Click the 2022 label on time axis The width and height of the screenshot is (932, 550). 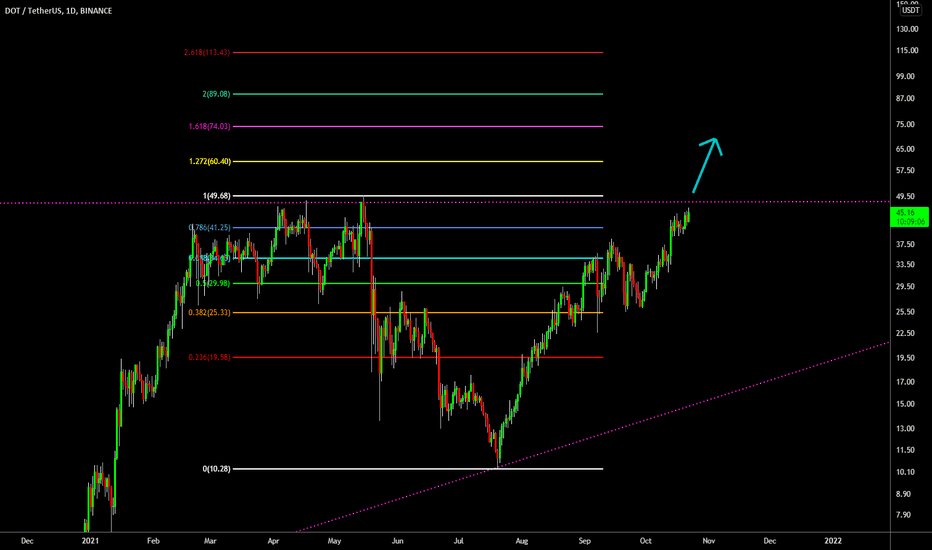click(833, 540)
